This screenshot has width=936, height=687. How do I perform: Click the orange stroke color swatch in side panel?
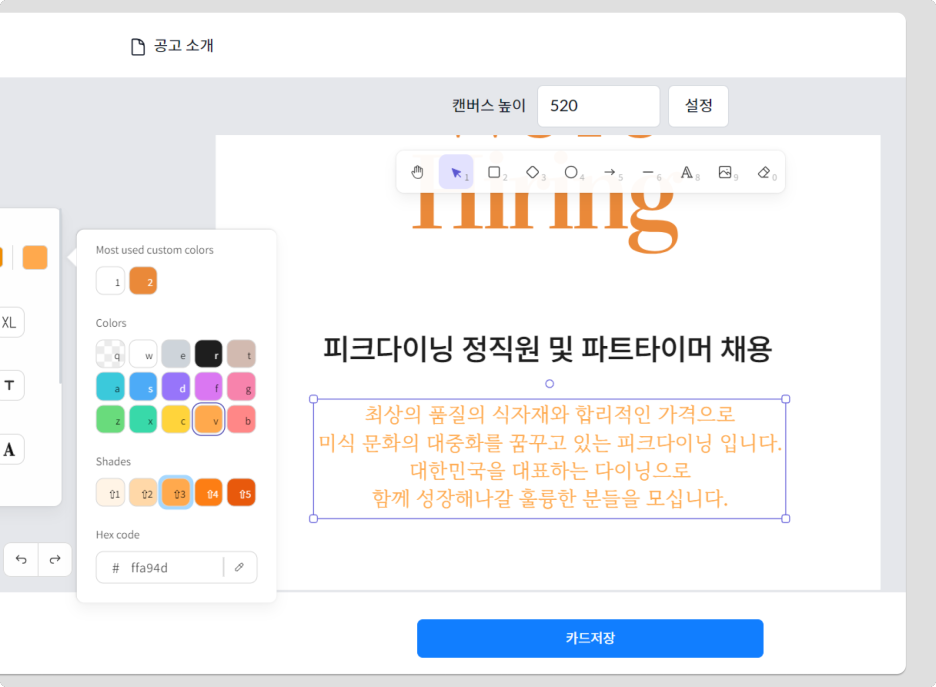tap(35, 257)
